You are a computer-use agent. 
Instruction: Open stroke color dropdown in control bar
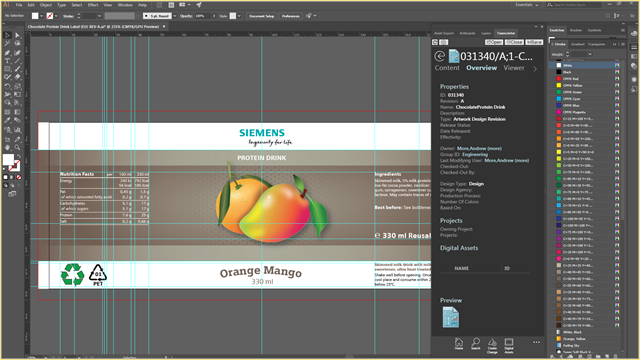point(56,16)
